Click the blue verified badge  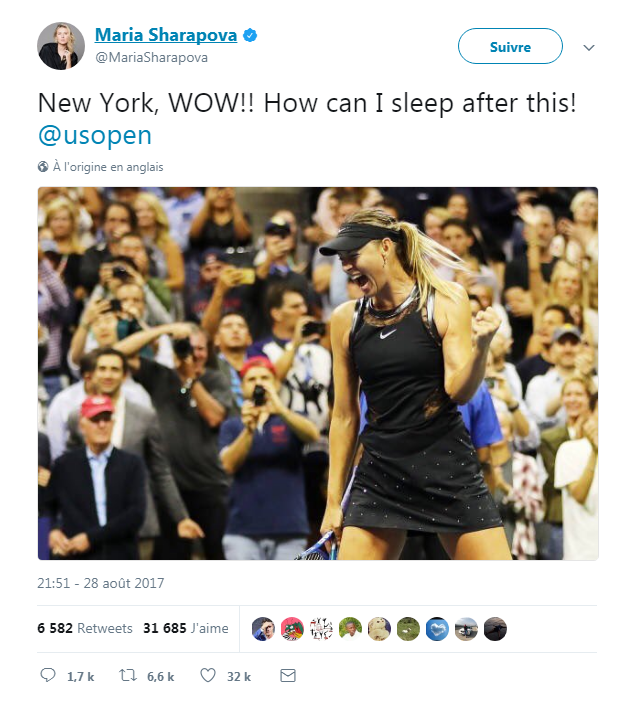[x=250, y=35]
